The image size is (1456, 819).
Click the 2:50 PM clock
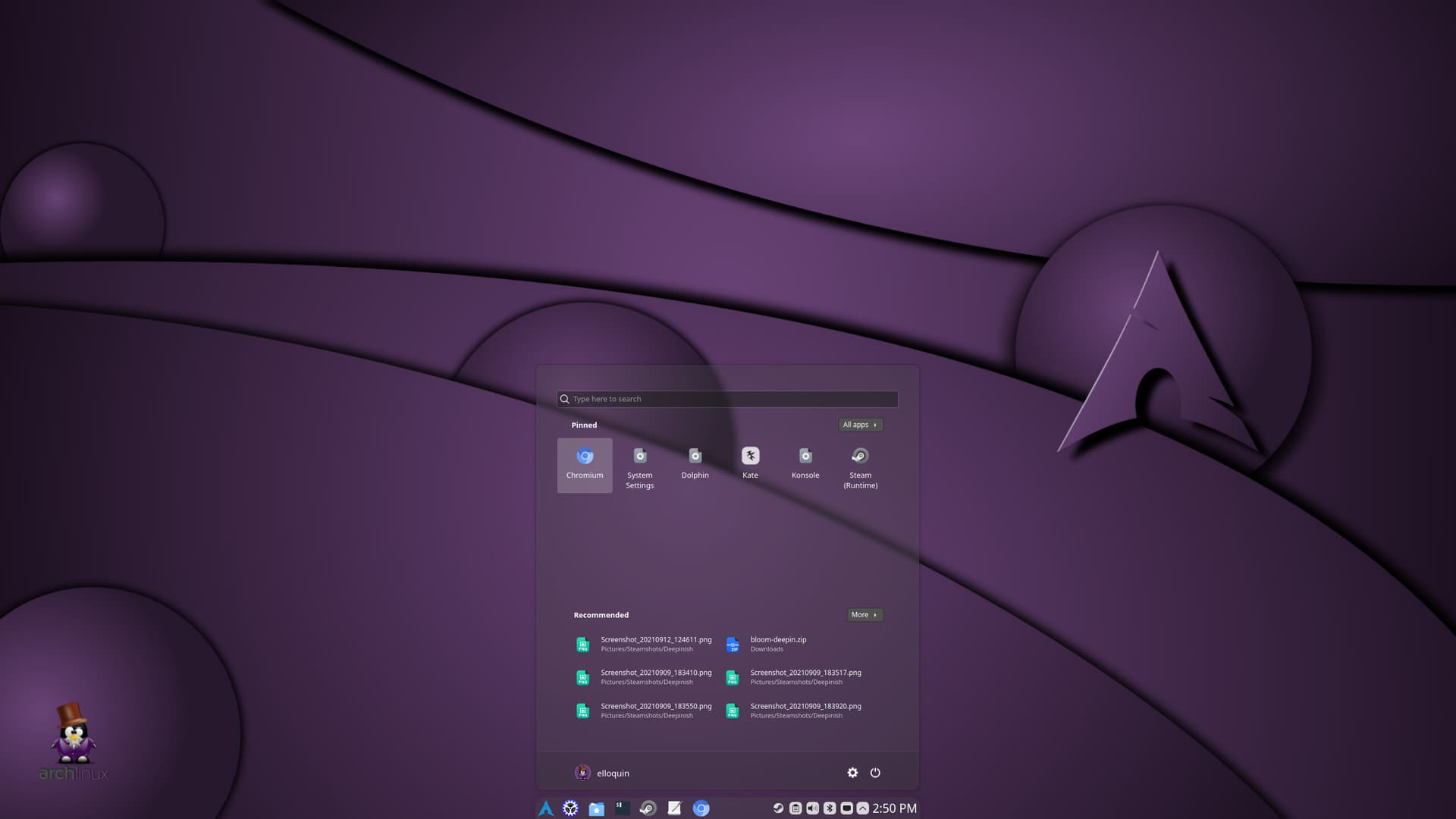895,808
